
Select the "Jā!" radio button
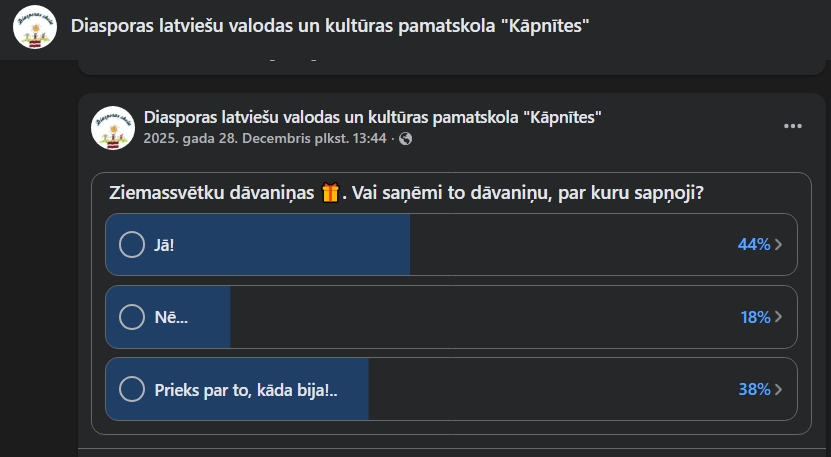[x=132, y=244]
